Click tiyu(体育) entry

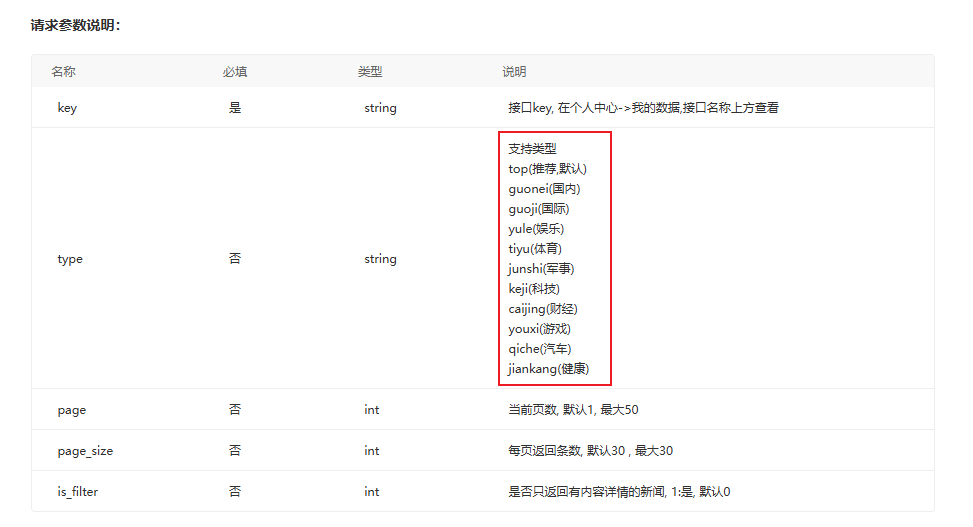point(535,249)
